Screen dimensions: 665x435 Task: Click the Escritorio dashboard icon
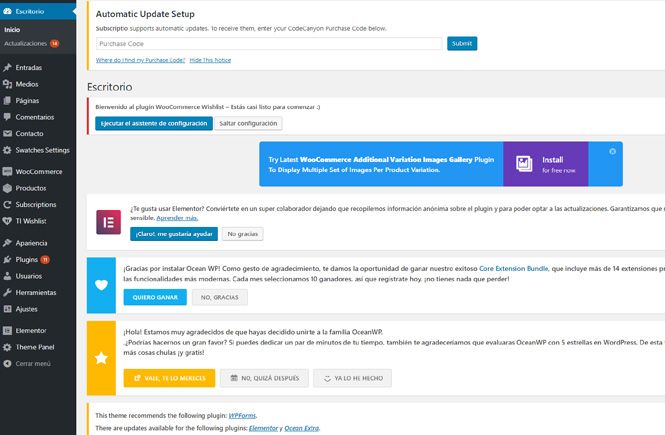[7, 11]
